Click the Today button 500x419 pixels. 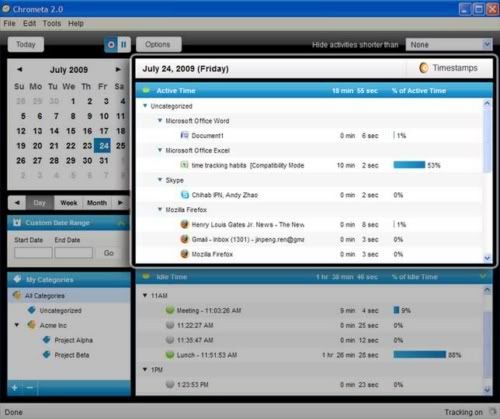(x=26, y=44)
